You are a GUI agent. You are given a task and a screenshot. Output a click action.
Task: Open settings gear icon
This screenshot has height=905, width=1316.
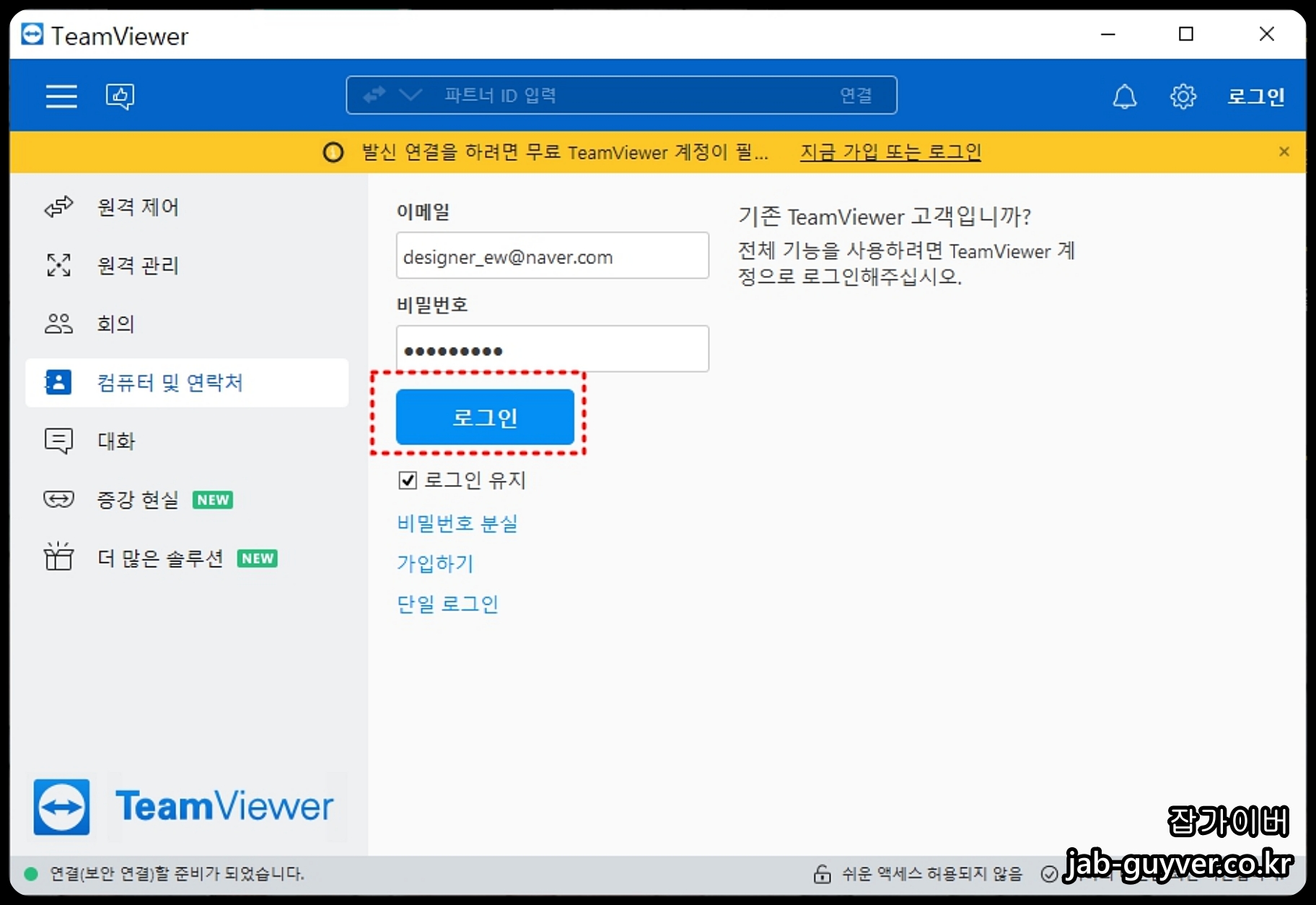click(1183, 96)
